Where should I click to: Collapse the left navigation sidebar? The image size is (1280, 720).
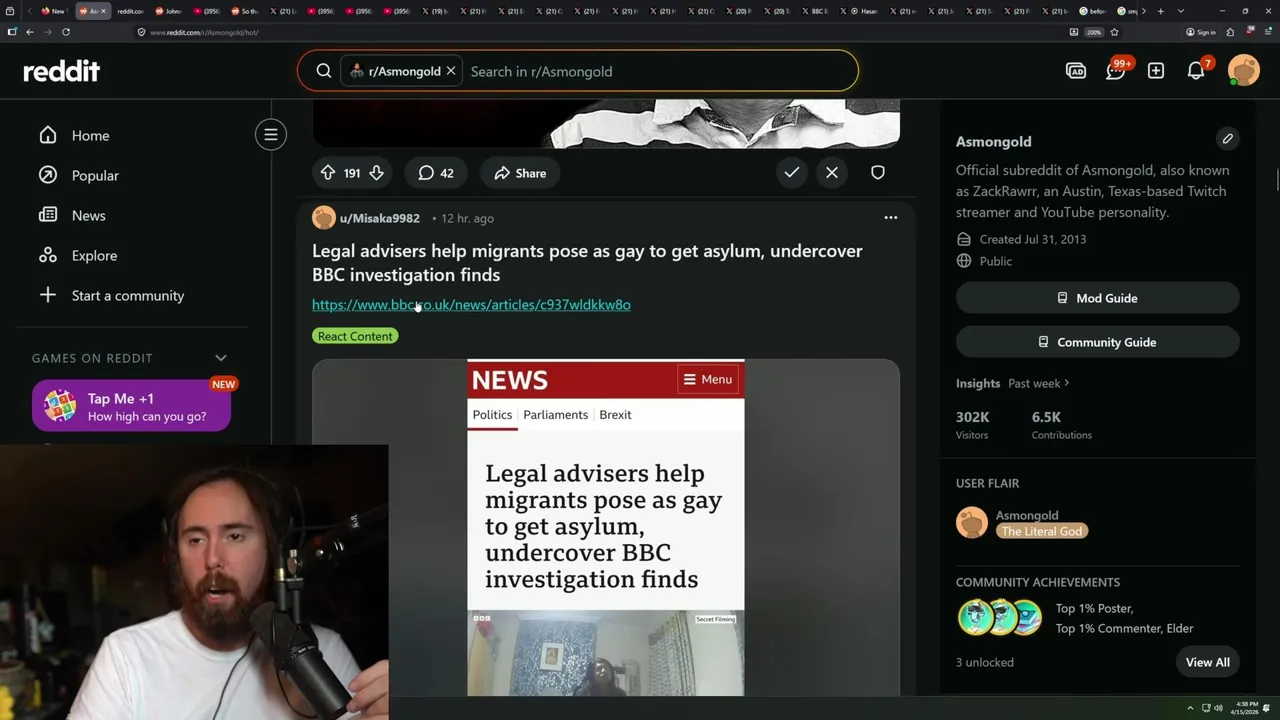[271, 134]
